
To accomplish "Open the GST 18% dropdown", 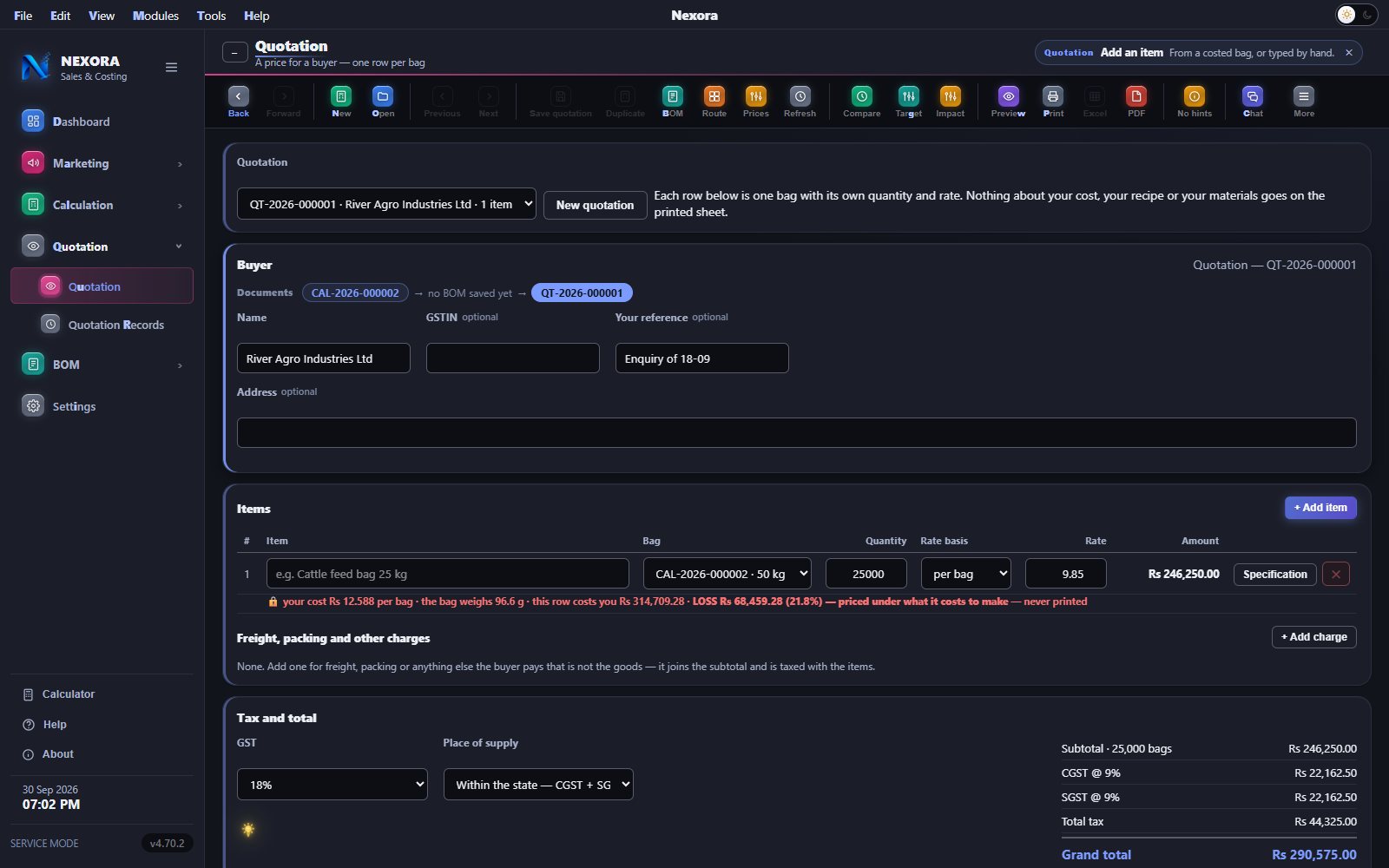I will (x=332, y=785).
